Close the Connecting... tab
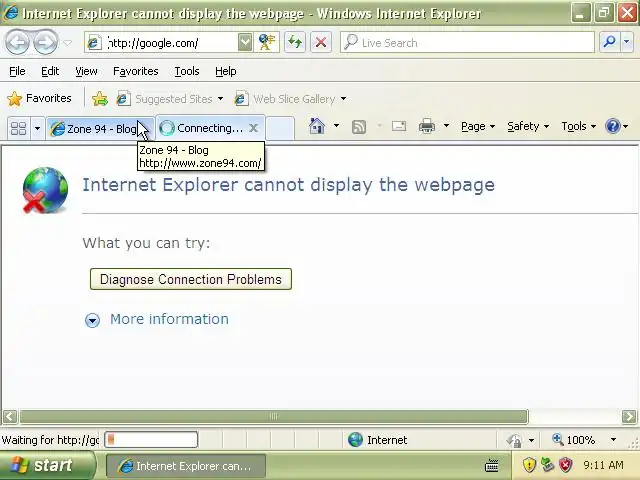 click(x=253, y=128)
